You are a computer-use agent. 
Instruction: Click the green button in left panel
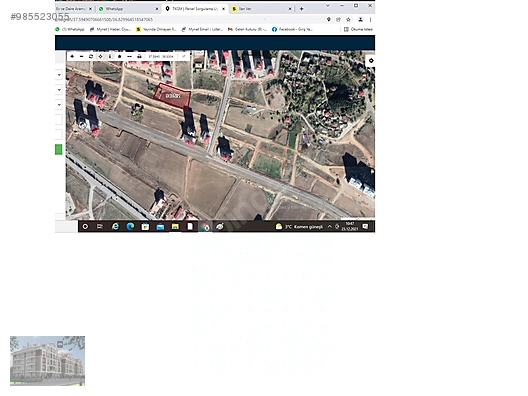59,150
